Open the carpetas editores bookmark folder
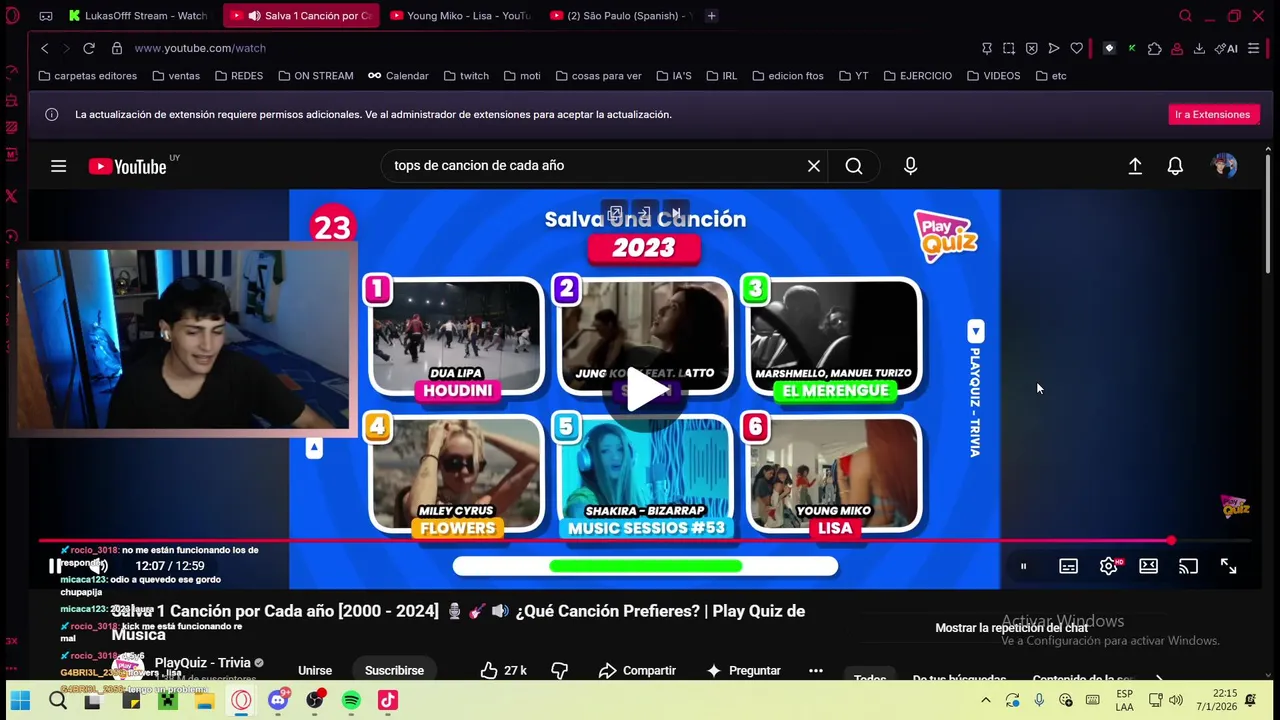Viewport: 1280px width, 720px height. tap(87, 76)
